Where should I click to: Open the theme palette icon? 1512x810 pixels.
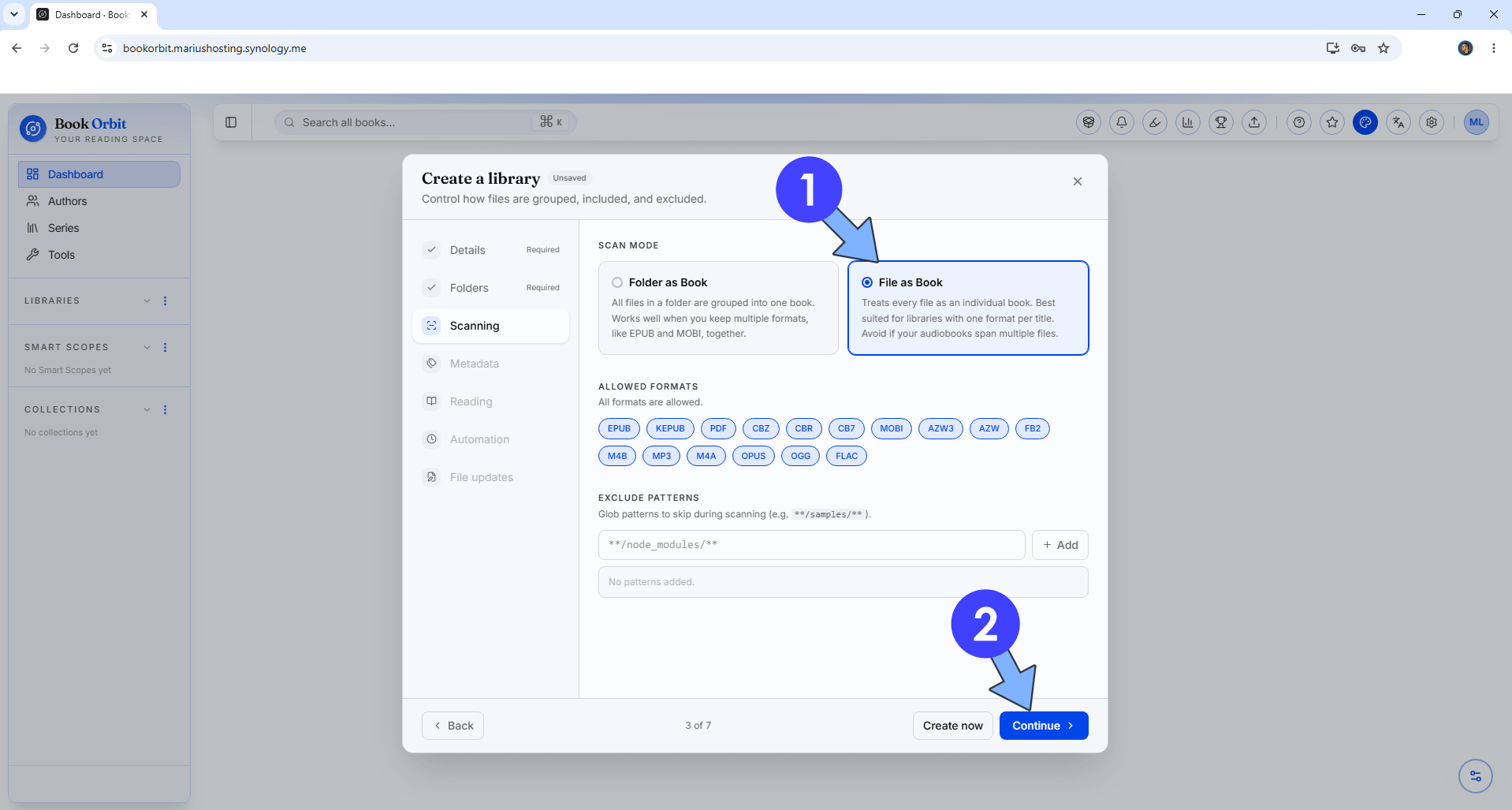click(1365, 122)
